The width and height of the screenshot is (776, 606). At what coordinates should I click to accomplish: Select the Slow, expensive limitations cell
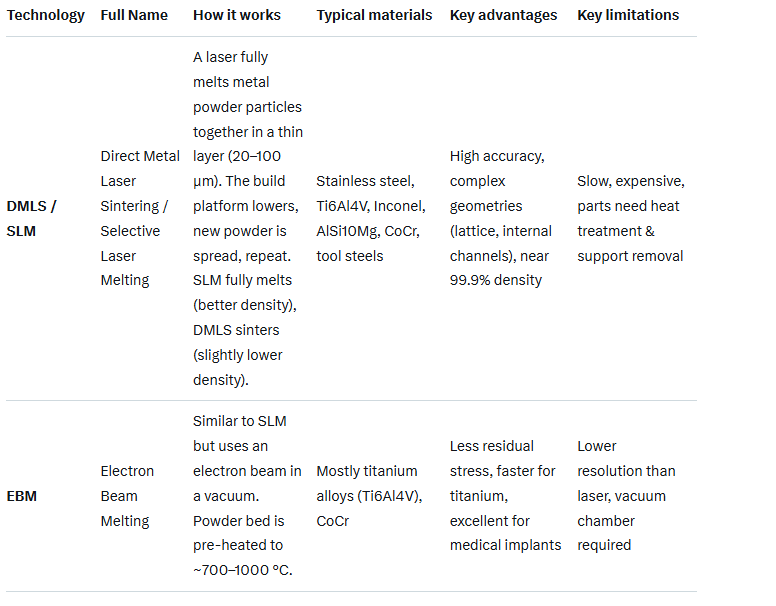pyautogui.click(x=630, y=218)
